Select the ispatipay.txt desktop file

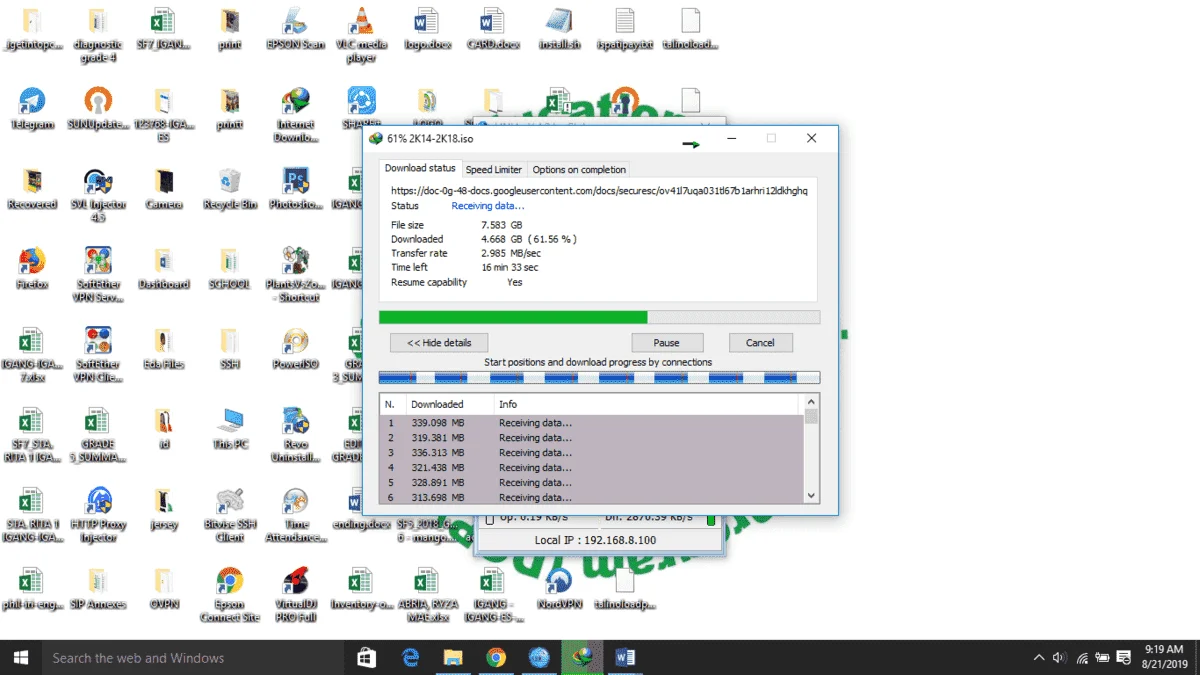tap(624, 30)
